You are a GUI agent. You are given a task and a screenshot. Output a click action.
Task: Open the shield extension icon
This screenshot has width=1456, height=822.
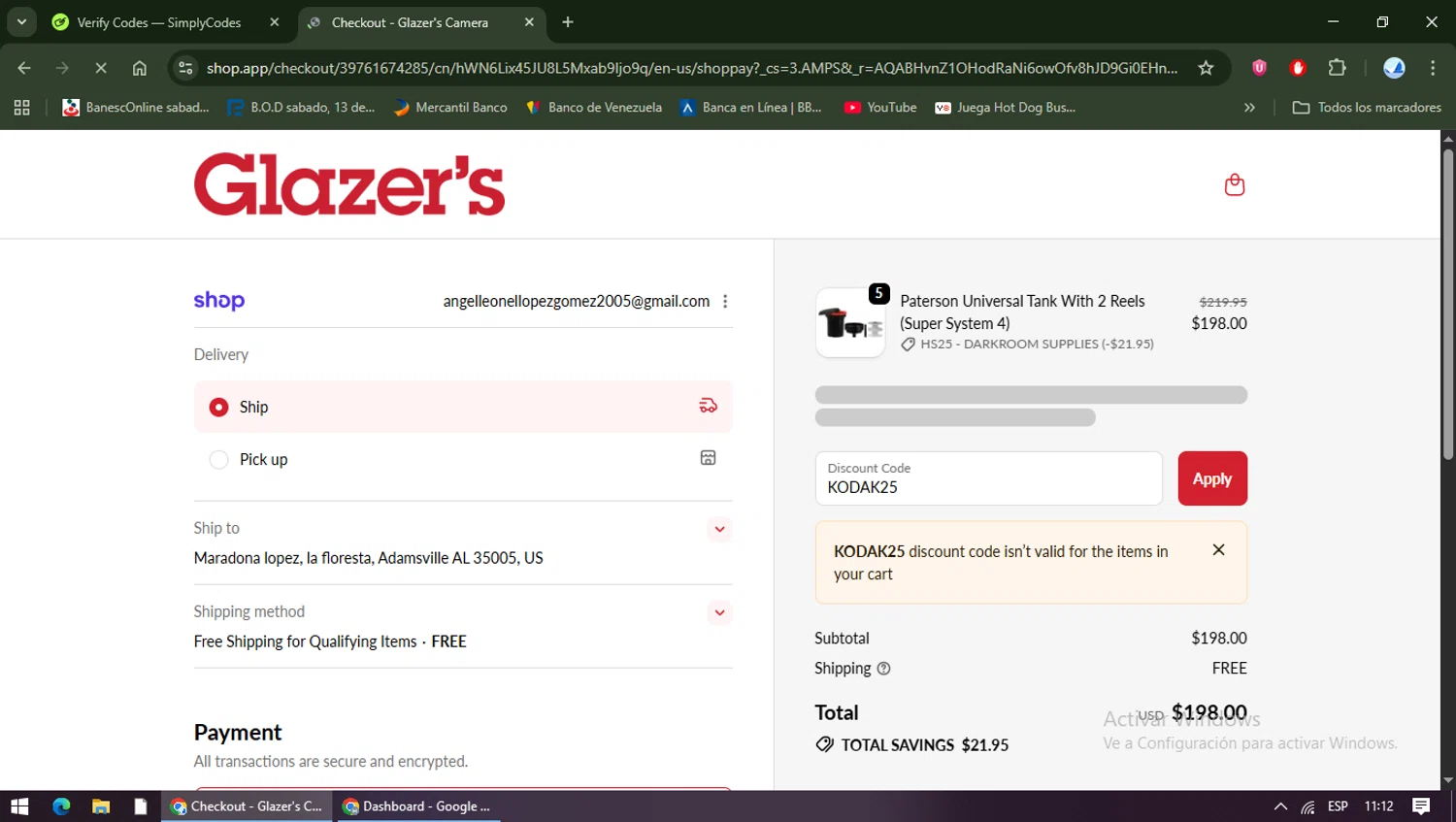point(1259,68)
